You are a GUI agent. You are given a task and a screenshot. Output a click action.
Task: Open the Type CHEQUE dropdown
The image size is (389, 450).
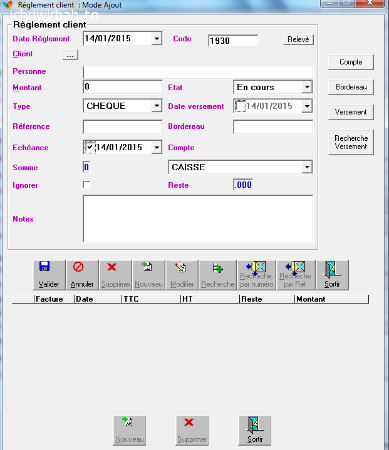[157, 106]
